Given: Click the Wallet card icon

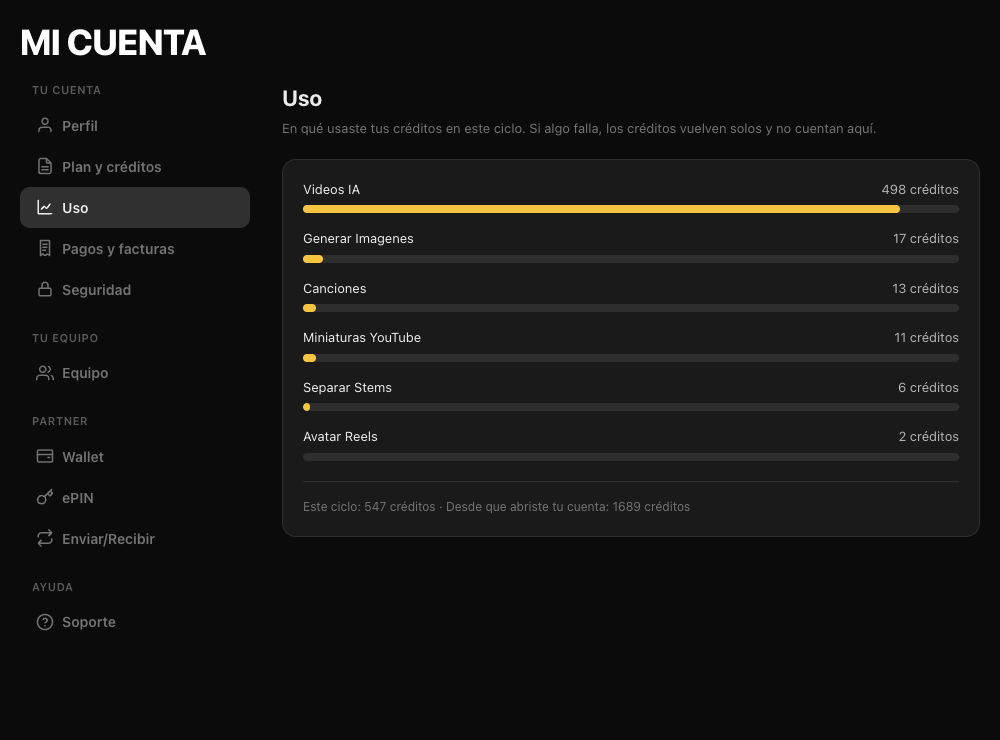Looking at the screenshot, I should [45, 457].
